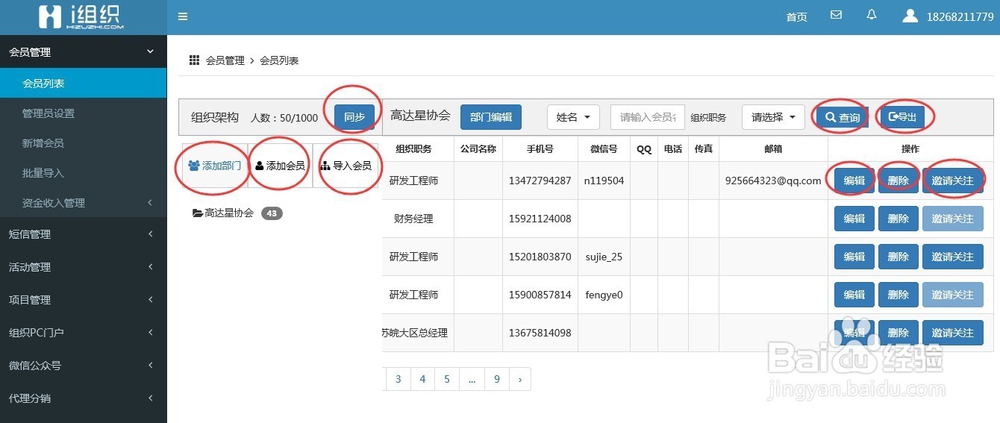This screenshot has height=423, width=1000.
Task: Go to page 5 in pagination
Action: click(x=447, y=379)
